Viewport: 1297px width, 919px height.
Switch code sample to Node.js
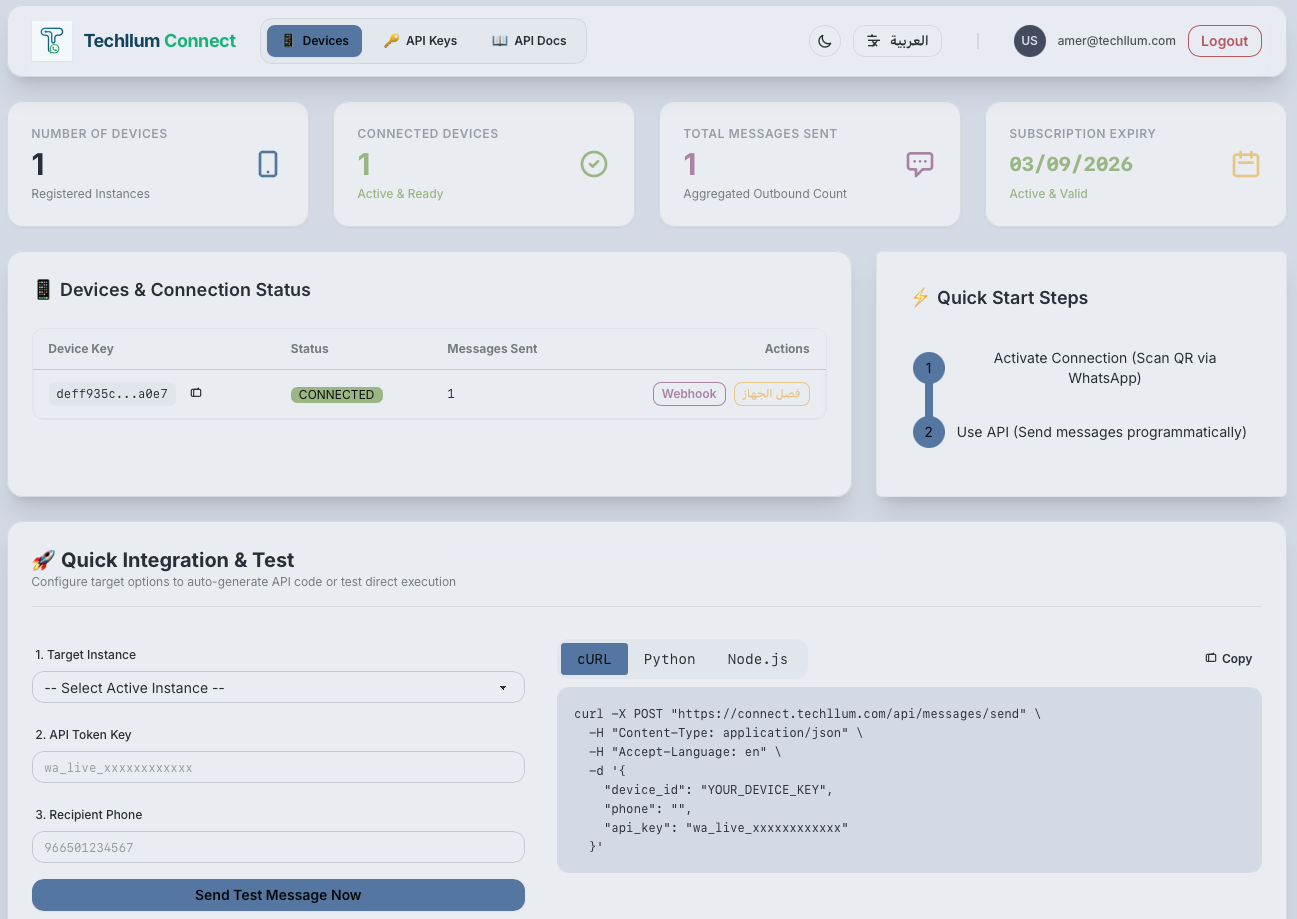click(x=757, y=659)
